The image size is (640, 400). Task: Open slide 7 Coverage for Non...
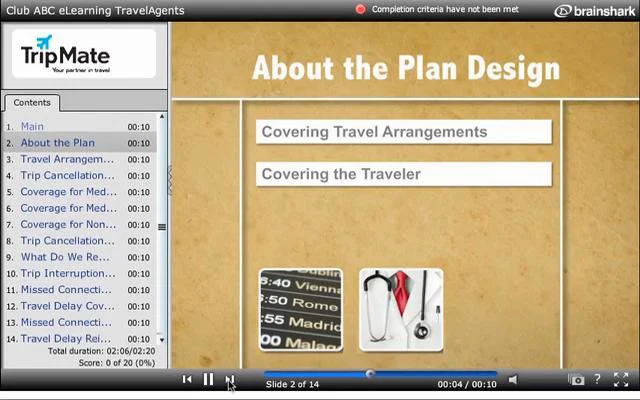(68, 224)
